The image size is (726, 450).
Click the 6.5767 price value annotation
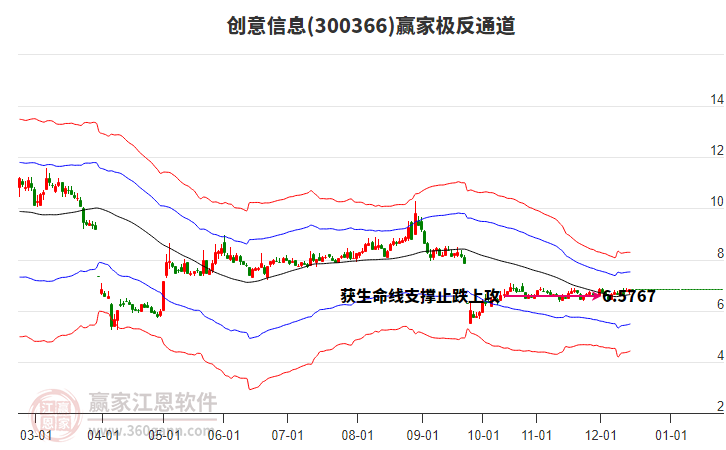[629, 296]
